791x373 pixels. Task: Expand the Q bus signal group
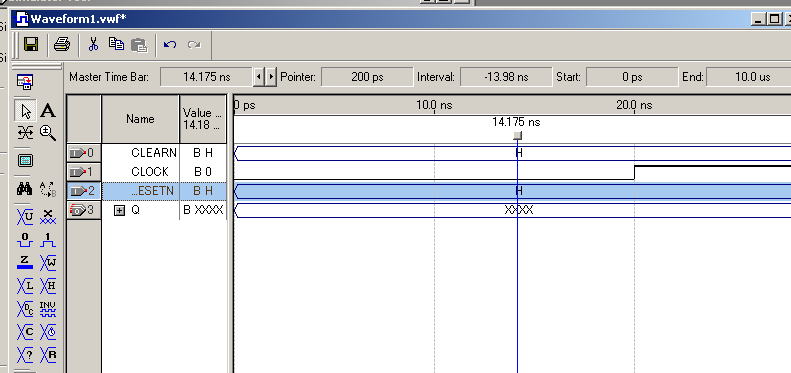(x=119, y=210)
